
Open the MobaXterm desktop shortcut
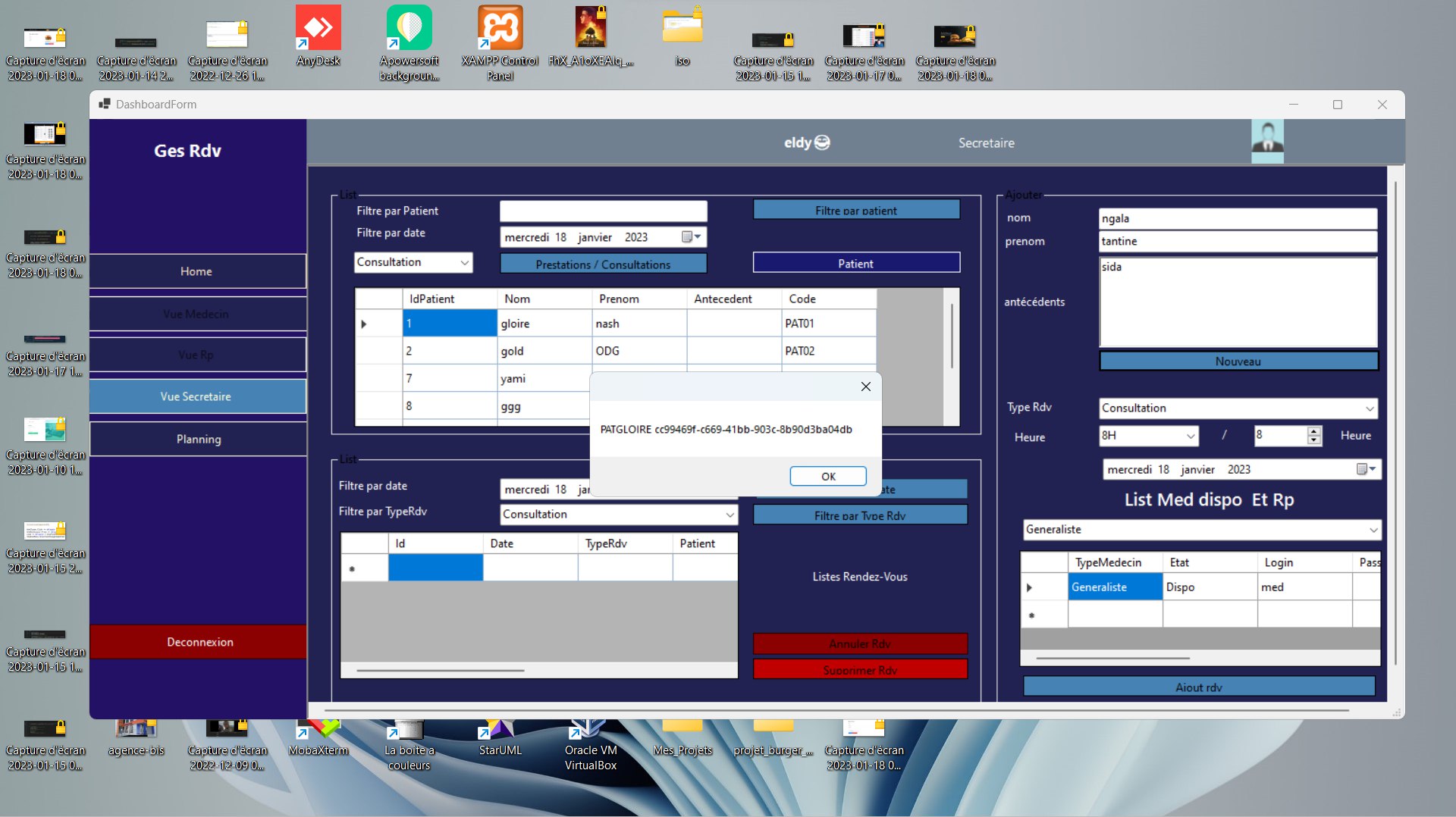tap(318, 738)
